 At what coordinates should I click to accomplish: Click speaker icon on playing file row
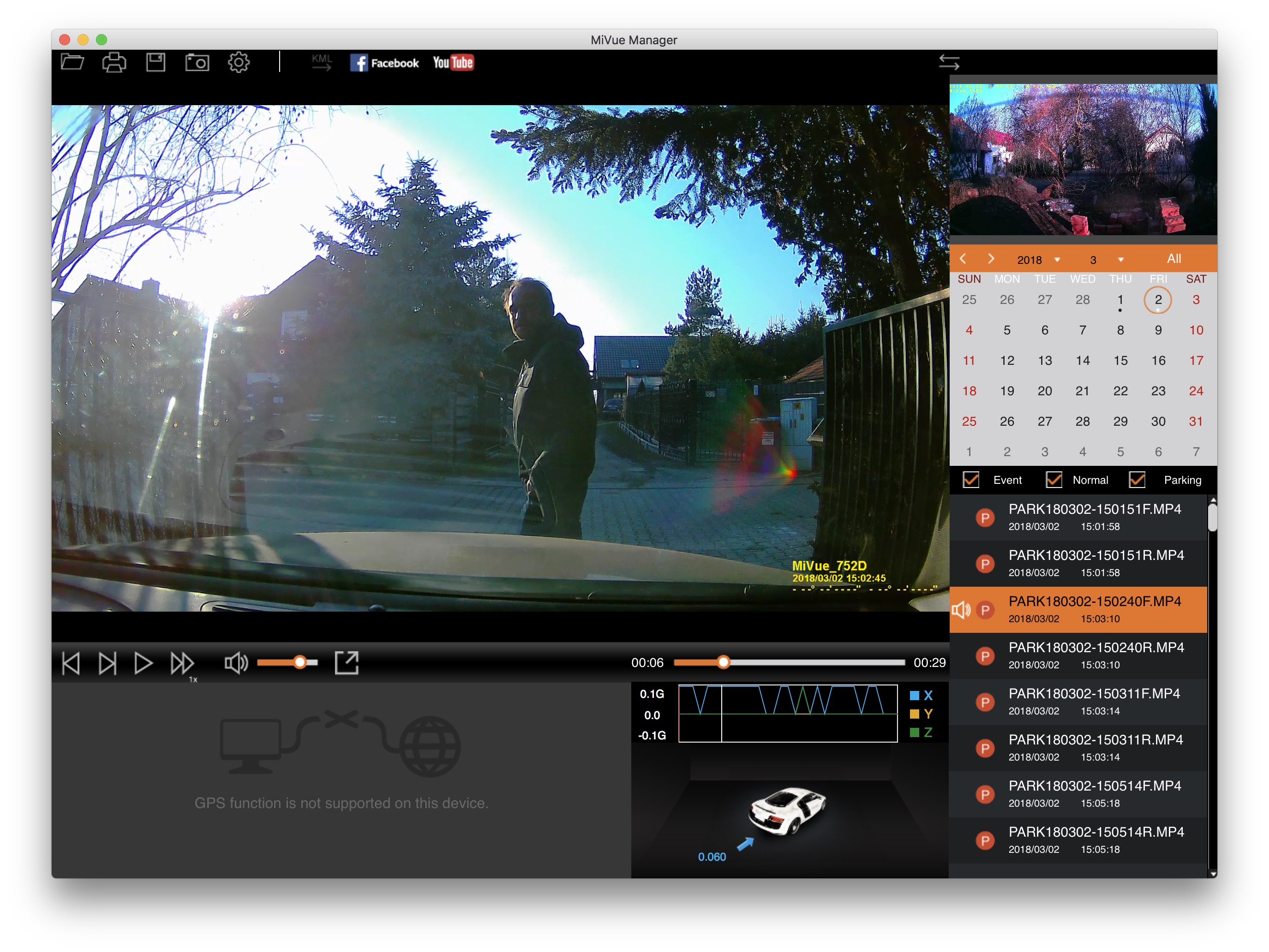pyautogui.click(x=962, y=610)
